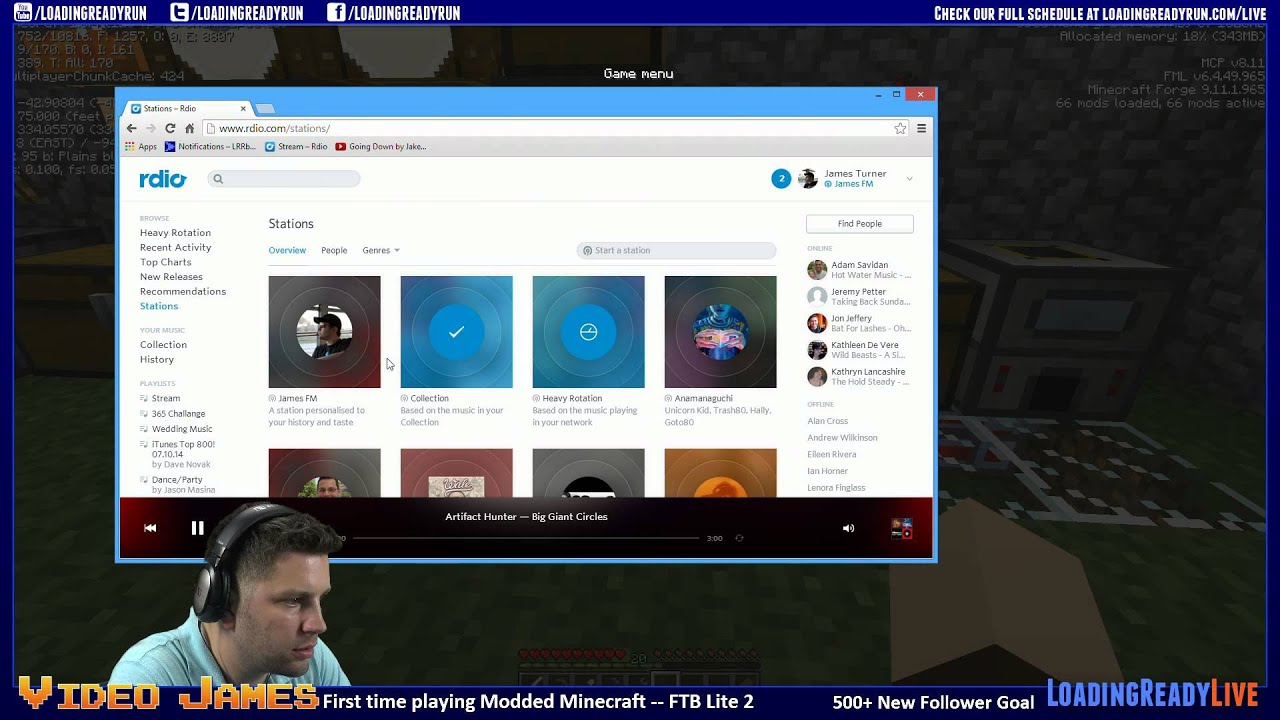
Task: Open the play queue album art icon
Action: pyautogui.click(x=901, y=528)
